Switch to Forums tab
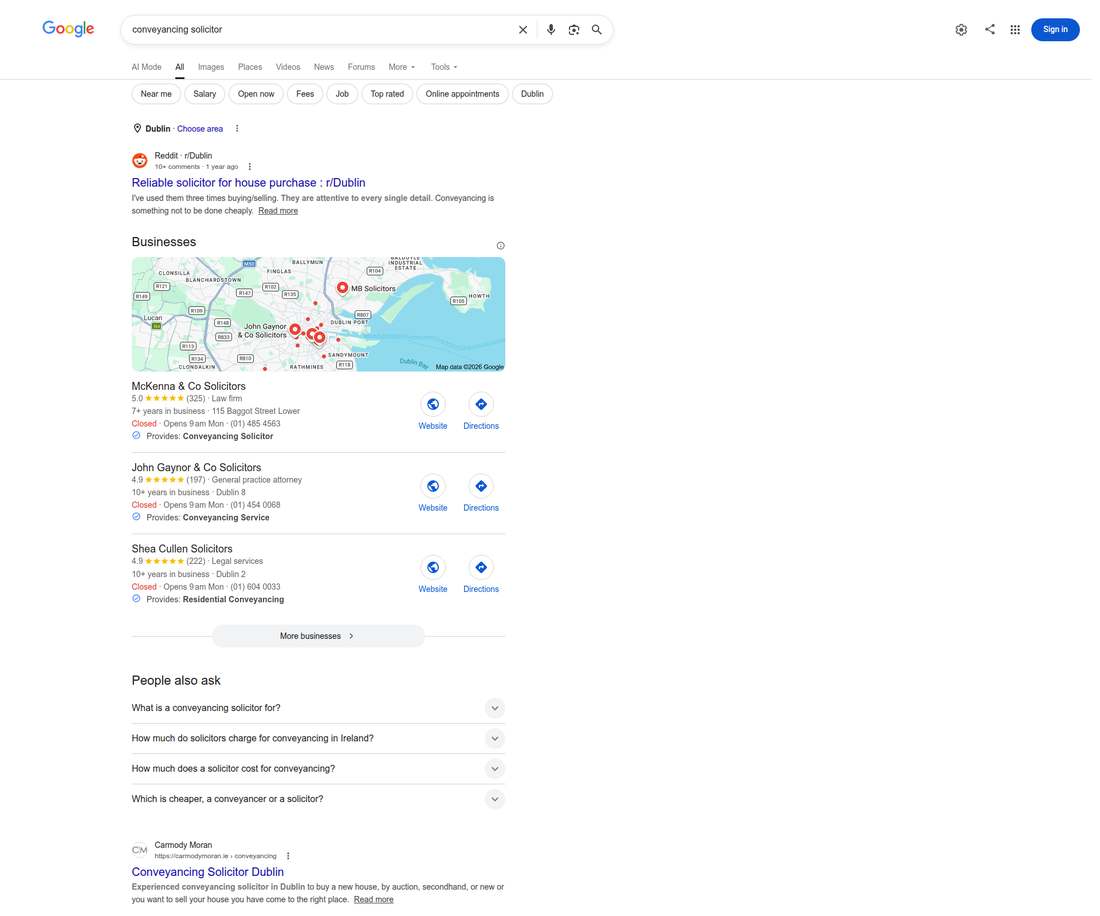Image resolution: width=1100 pixels, height=916 pixels. click(361, 67)
